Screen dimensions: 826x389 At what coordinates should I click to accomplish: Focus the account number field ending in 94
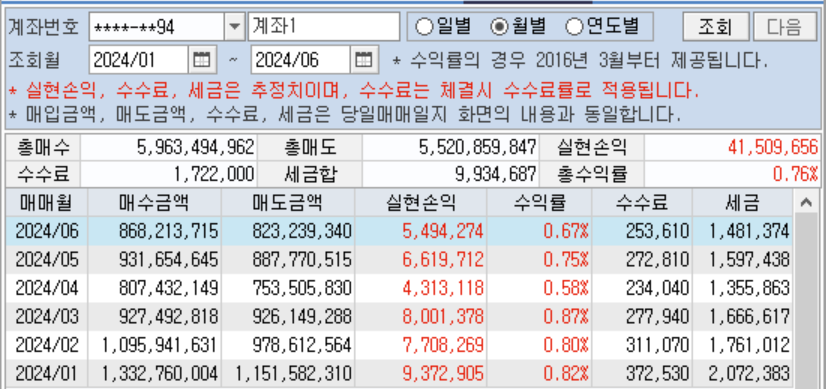coord(156,26)
